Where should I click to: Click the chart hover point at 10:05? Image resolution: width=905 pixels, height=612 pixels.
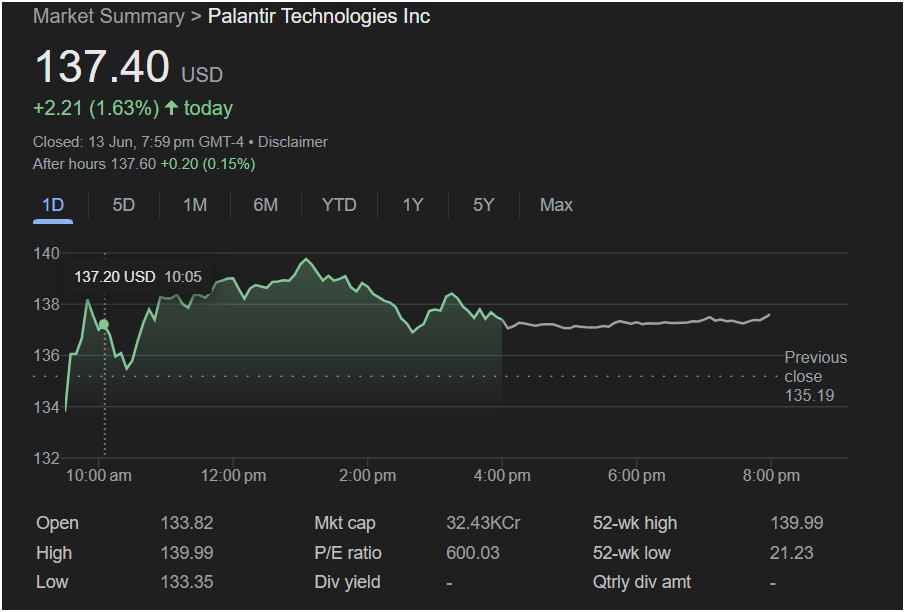pyautogui.click(x=104, y=324)
